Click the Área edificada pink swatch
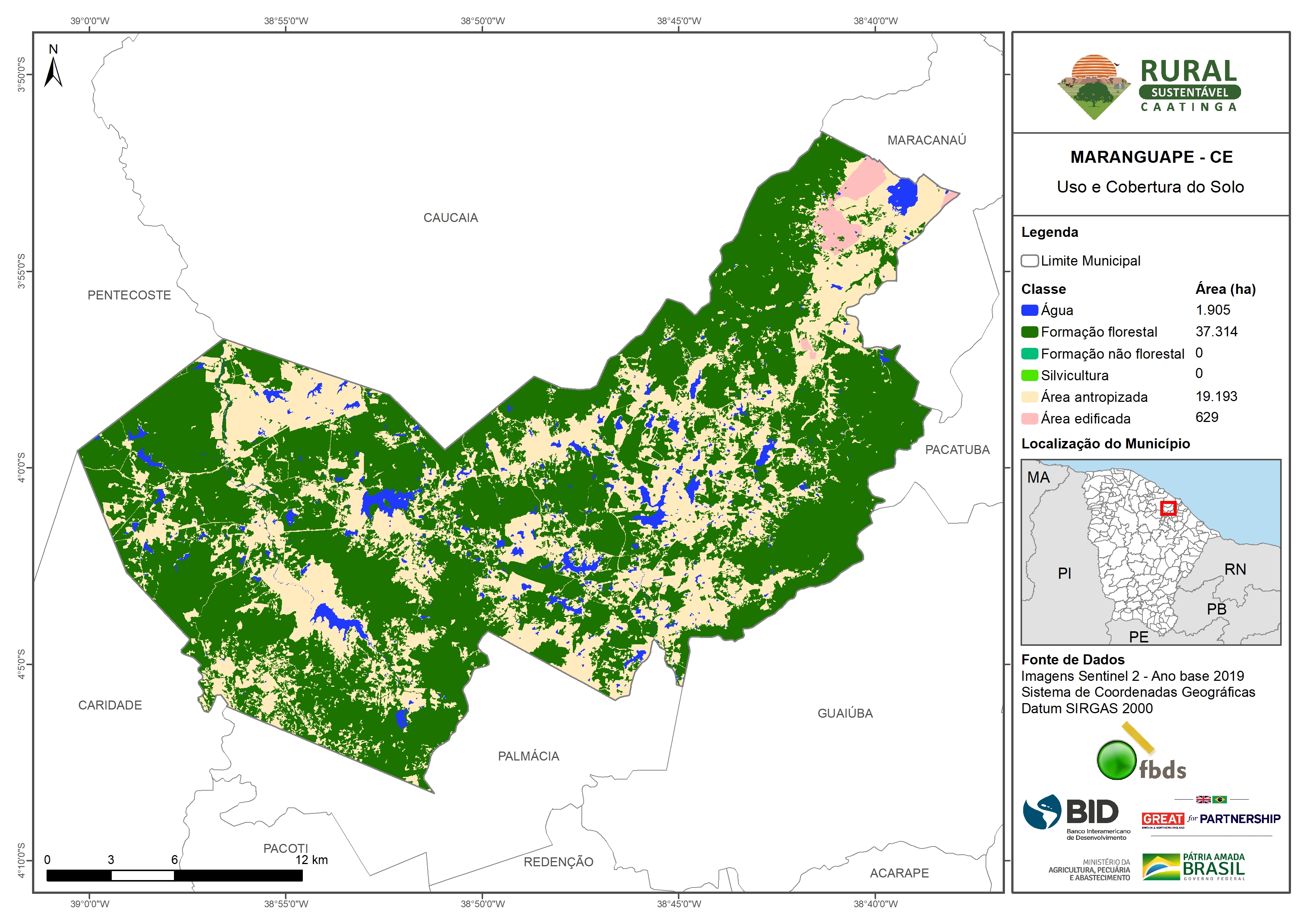 (1029, 419)
